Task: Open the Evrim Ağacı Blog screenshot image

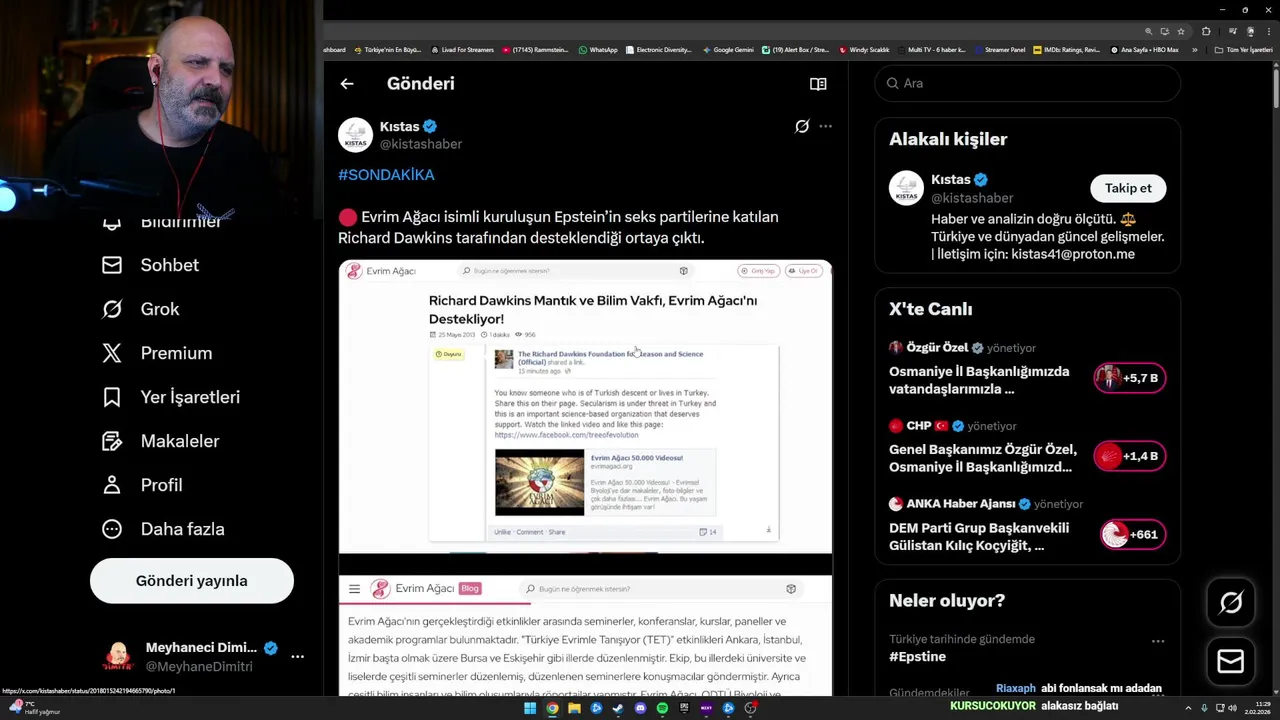Action: pos(585,636)
